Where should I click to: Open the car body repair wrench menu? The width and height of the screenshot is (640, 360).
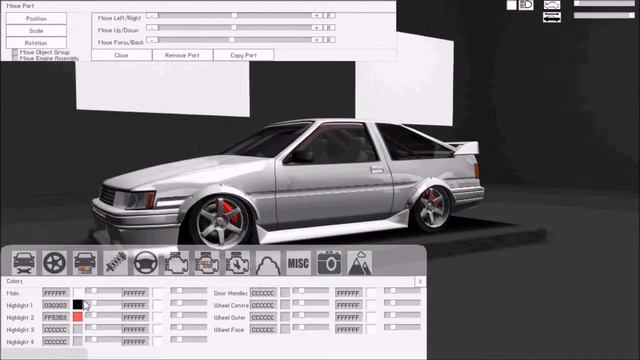coord(24,262)
